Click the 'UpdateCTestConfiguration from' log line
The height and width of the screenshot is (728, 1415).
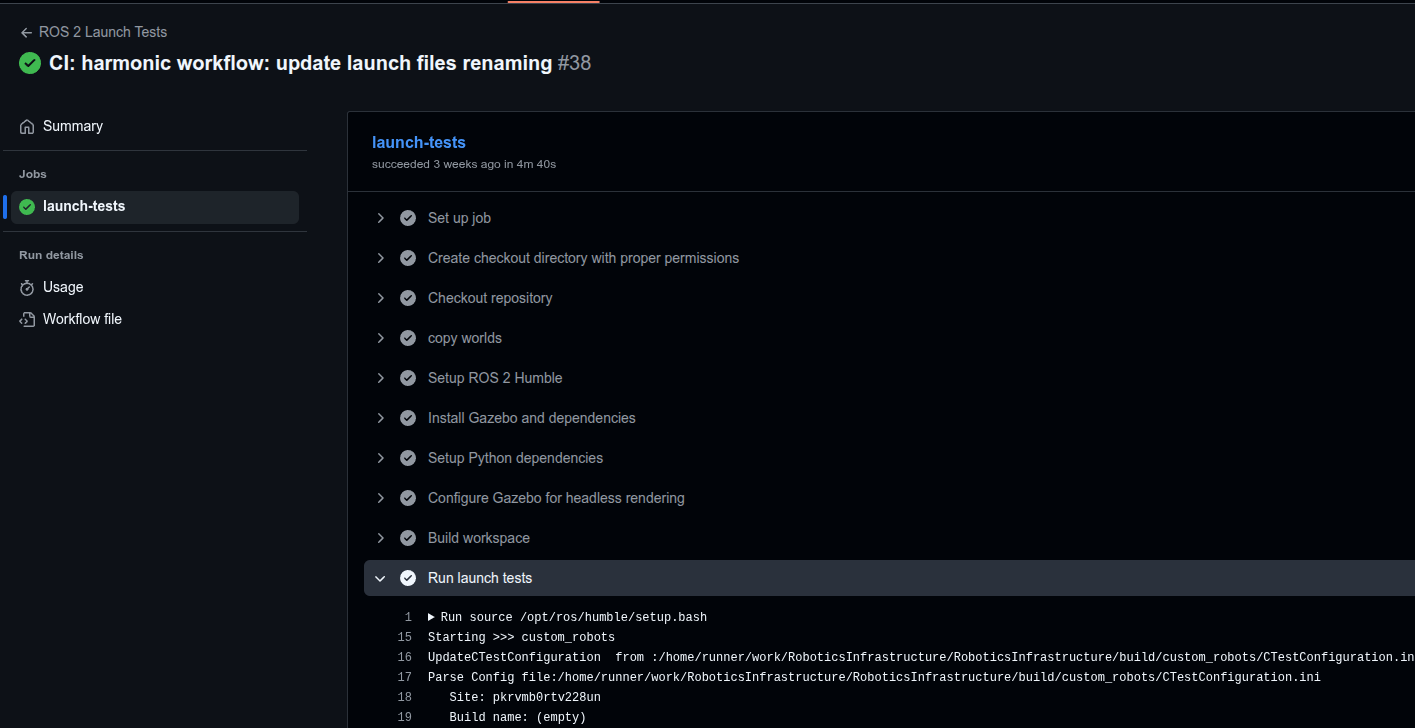pyautogui.click(x=921, y=657)
